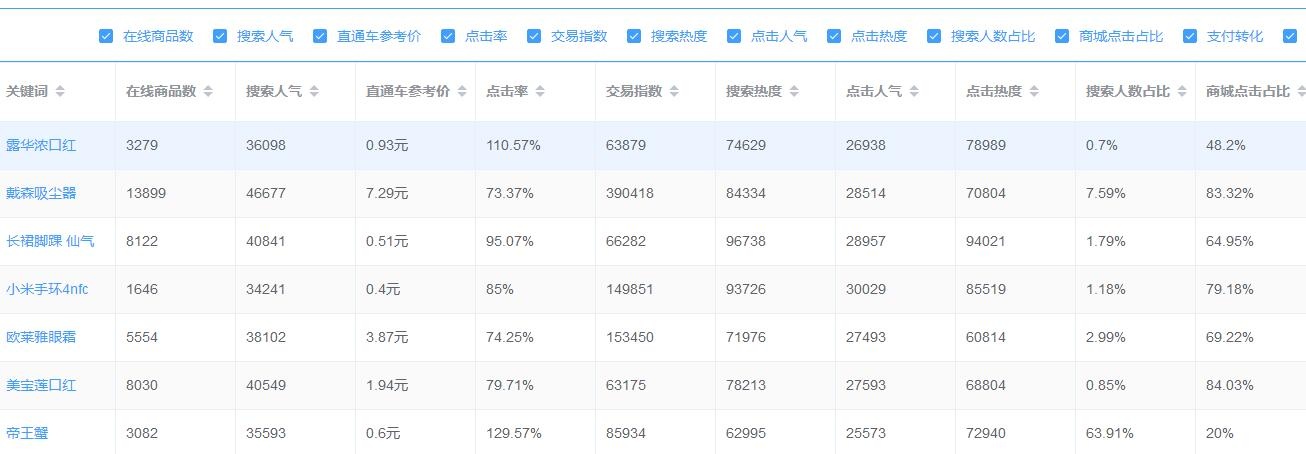1306x454 pixels.
Task: Toggle the 点击热度 checkbox
Action: pos(834,36)
